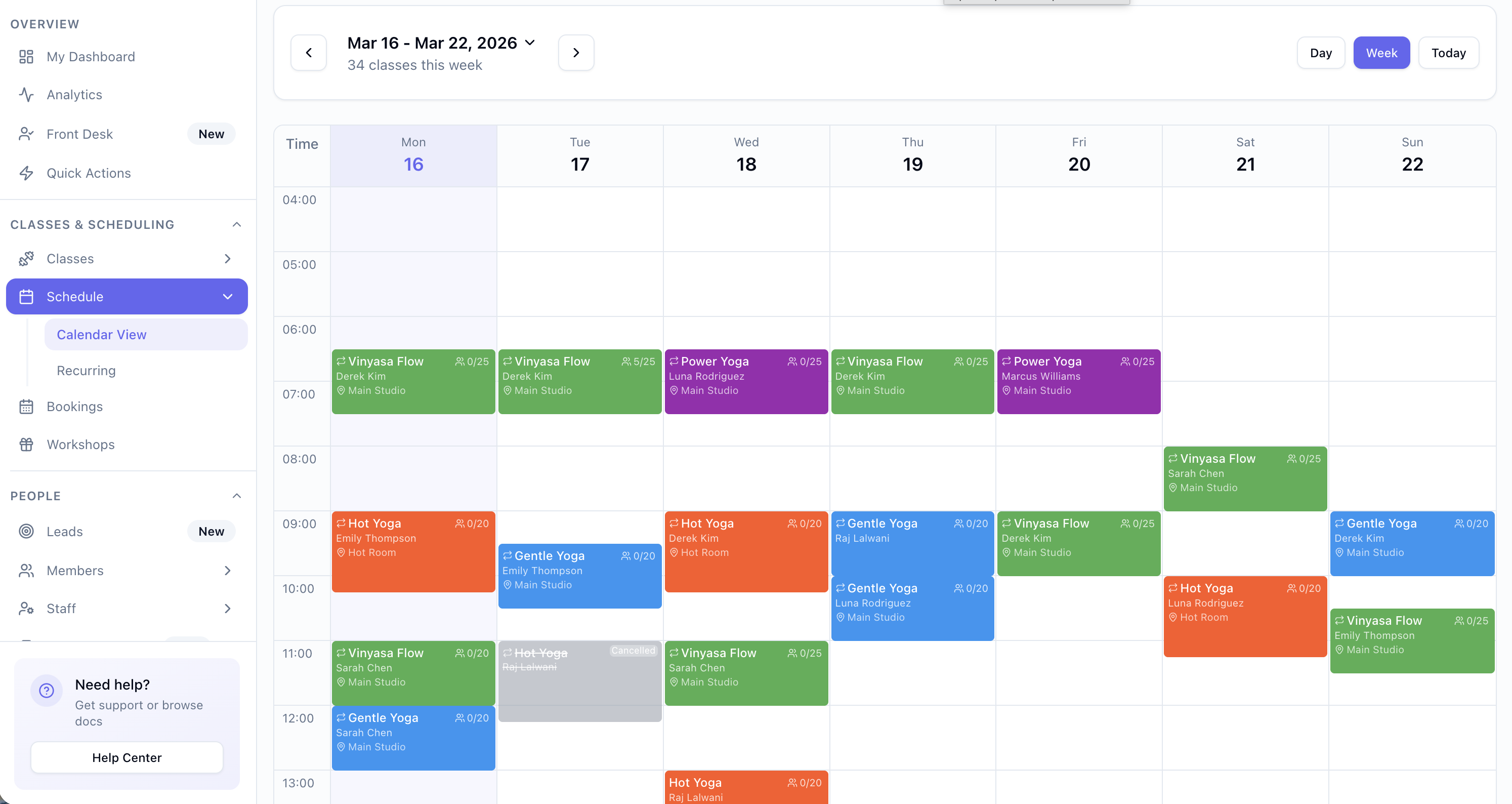Open the Recurring schedule tab
This screenshot has height=804, width=1512.
[87, 370]
